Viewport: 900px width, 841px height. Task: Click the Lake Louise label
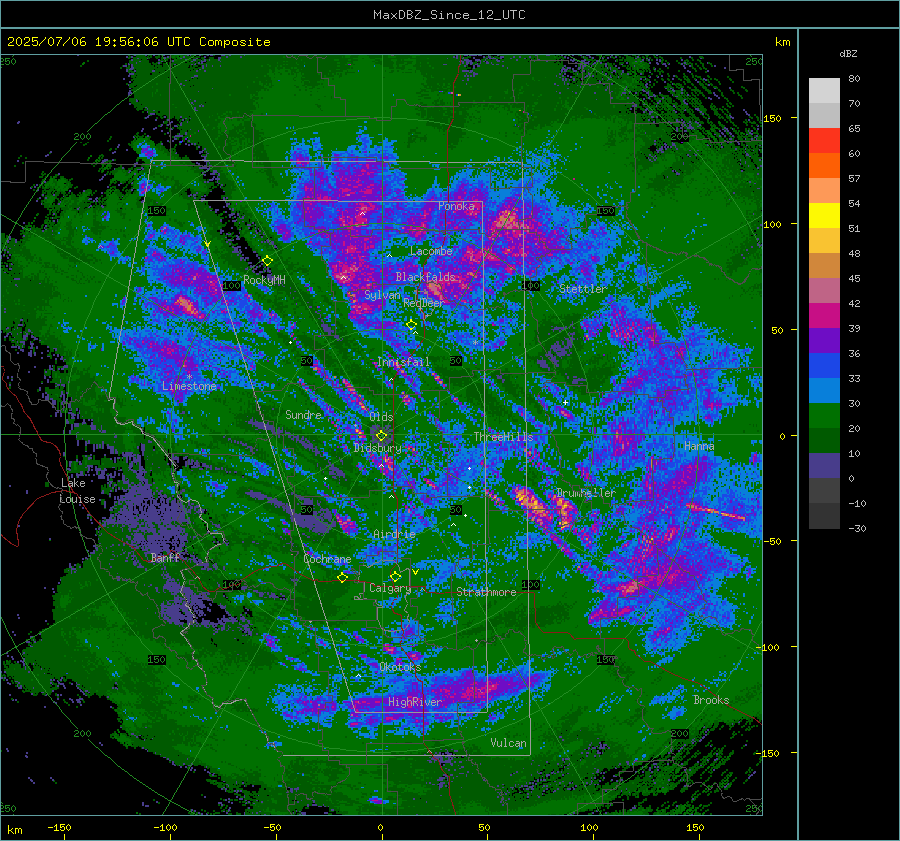tap(77, 491)
